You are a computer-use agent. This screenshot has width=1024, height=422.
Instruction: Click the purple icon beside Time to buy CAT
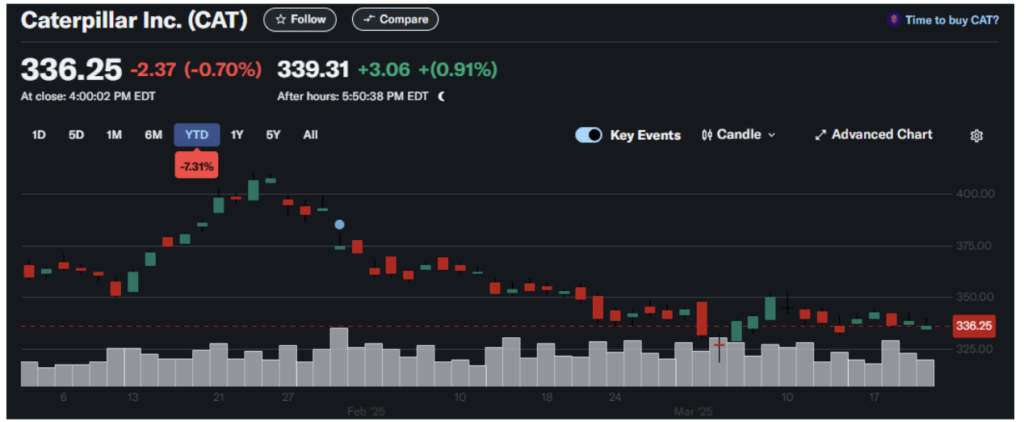point(893,20)
